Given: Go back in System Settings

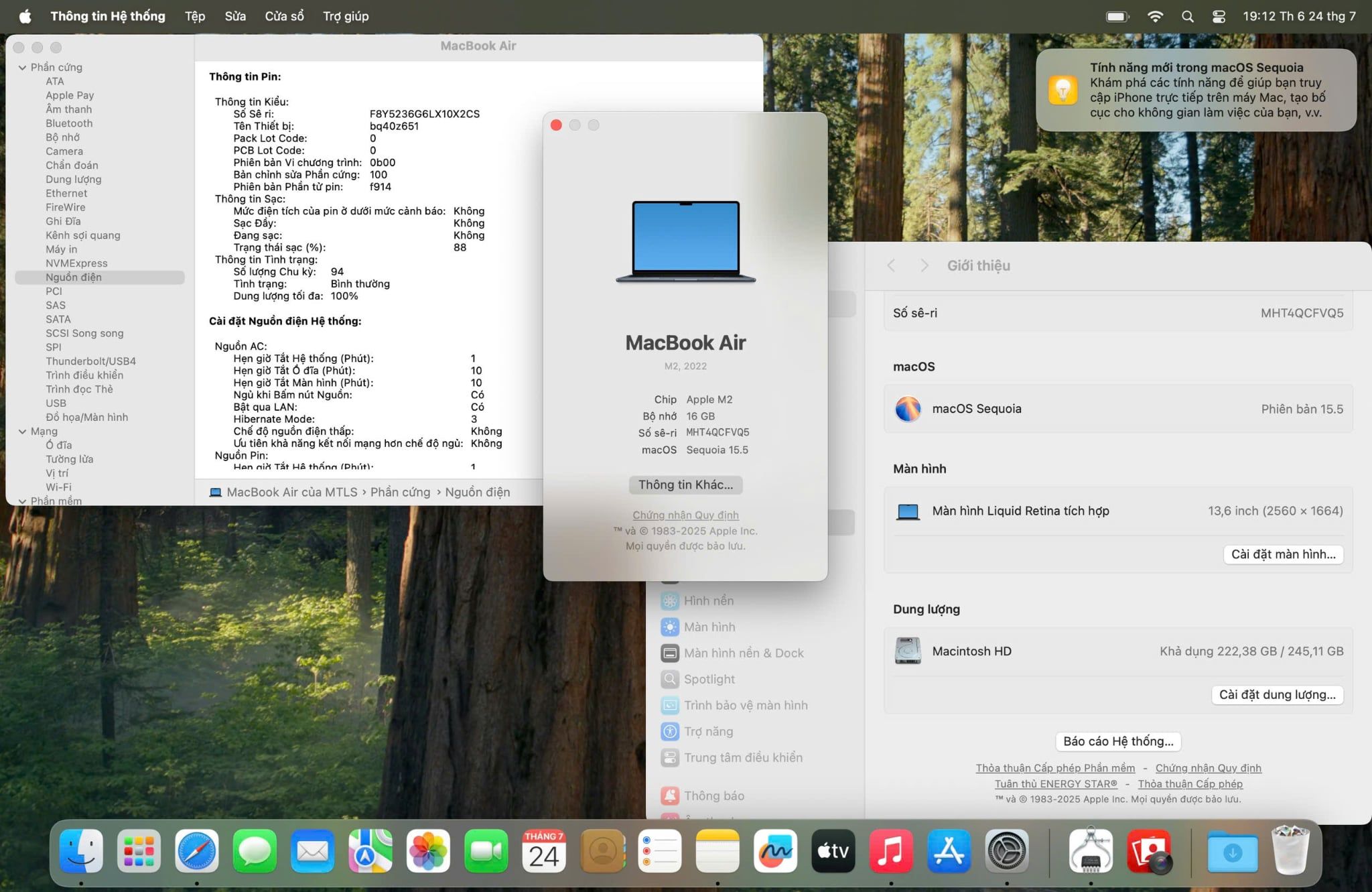Looking at the screenshot, I should point(891,265).
